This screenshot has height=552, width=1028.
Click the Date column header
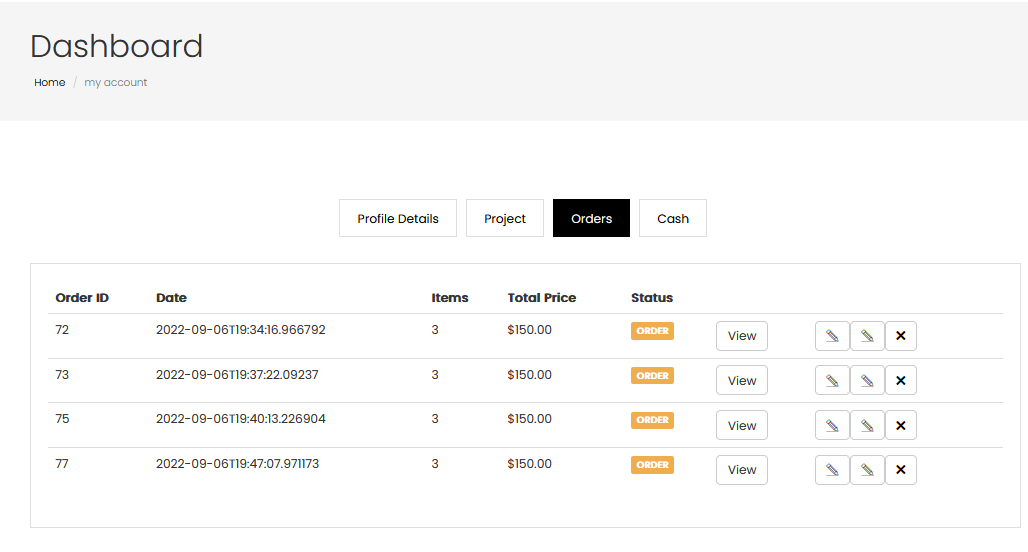(171, 298)
